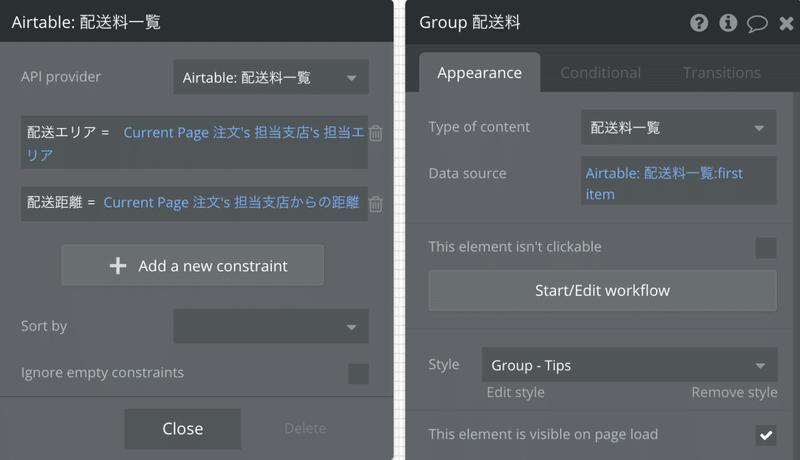
Task: Delete the 配送距離 constraint with trash icon
Action: (x=376, y=204)
